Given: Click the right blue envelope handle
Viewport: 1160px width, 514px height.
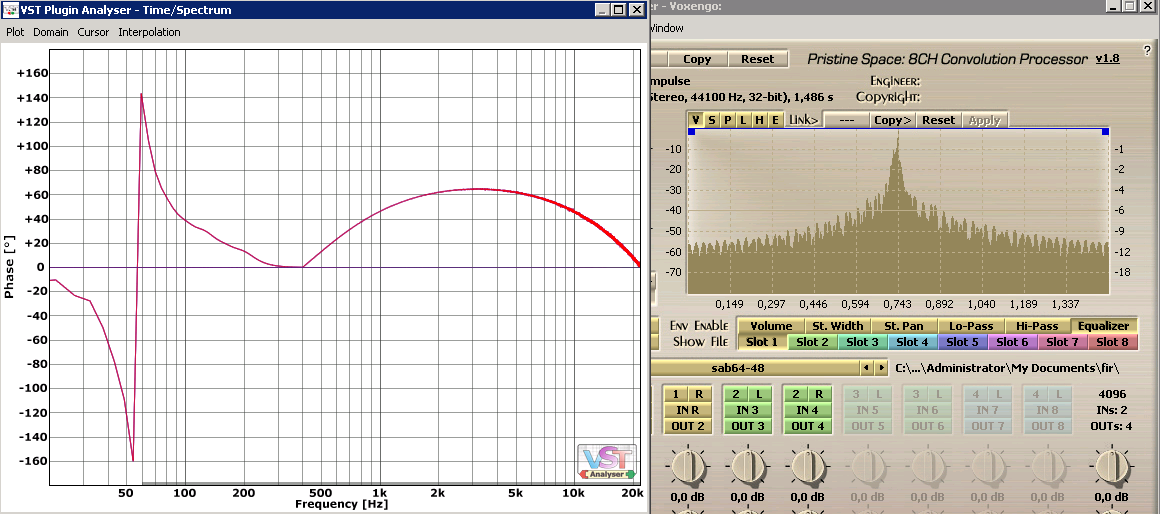Looking at the screenshot, I should point(1105,132).
